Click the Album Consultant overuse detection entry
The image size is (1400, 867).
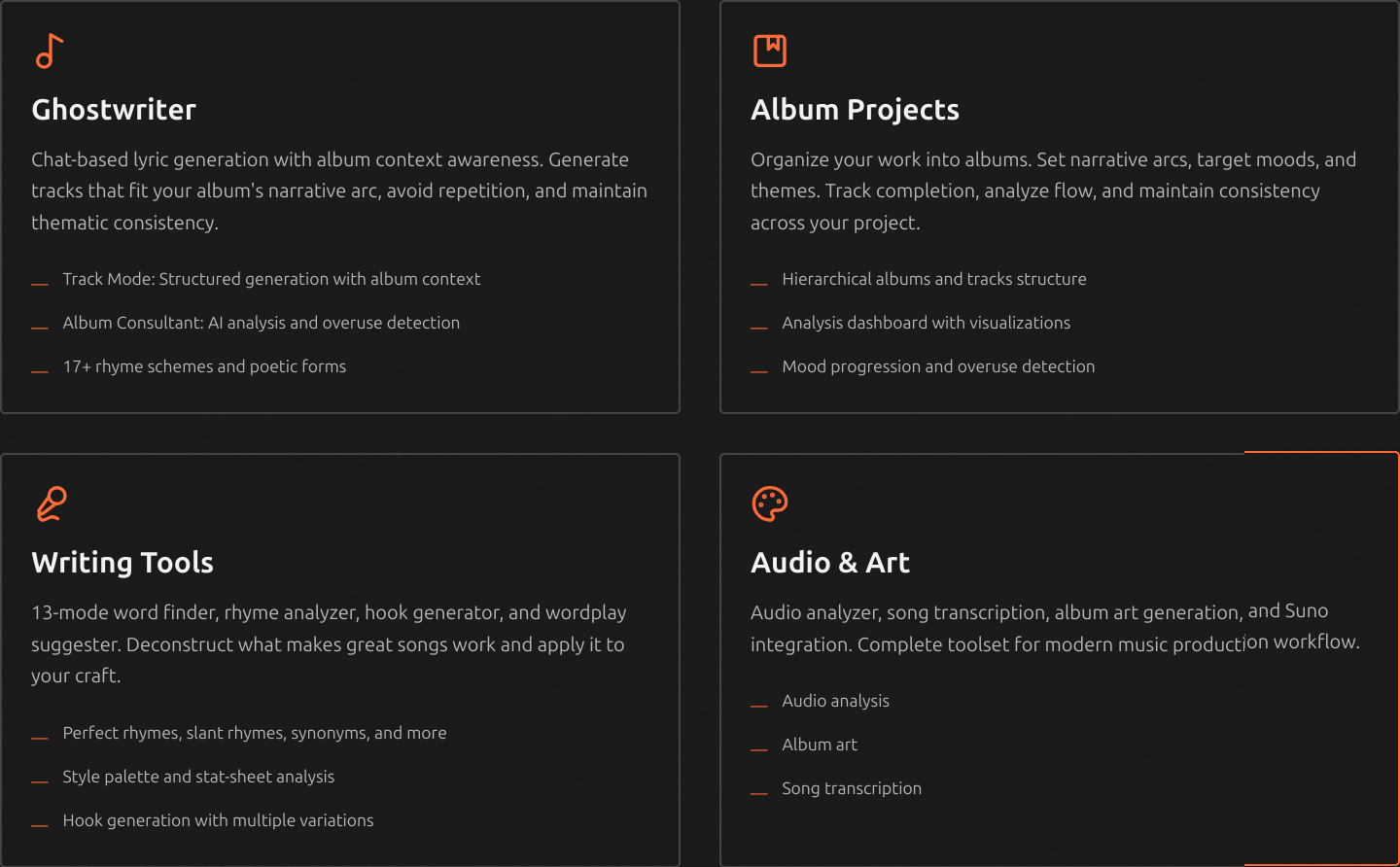261,323
